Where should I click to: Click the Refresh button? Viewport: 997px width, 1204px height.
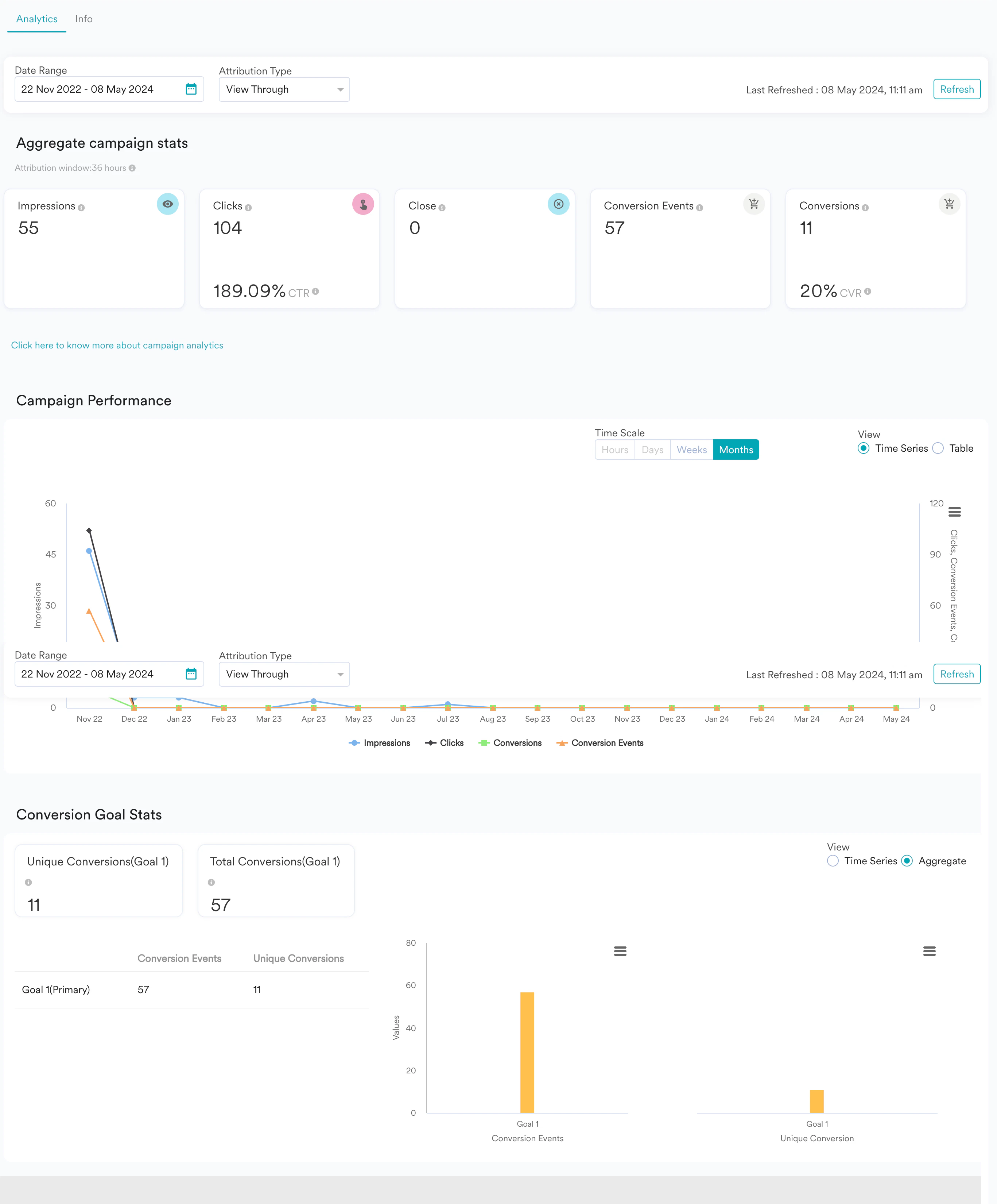tap(956, 89)
